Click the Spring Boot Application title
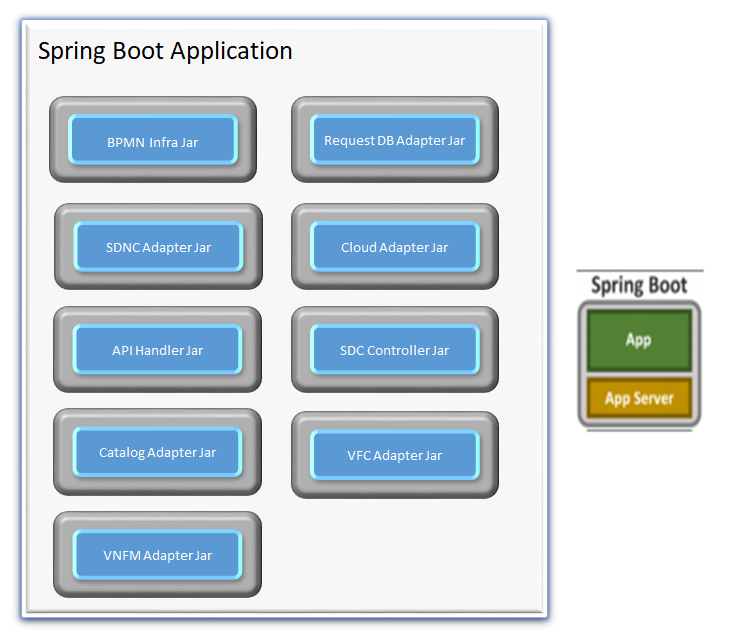The image size is (734, 641). coord(165,51)
